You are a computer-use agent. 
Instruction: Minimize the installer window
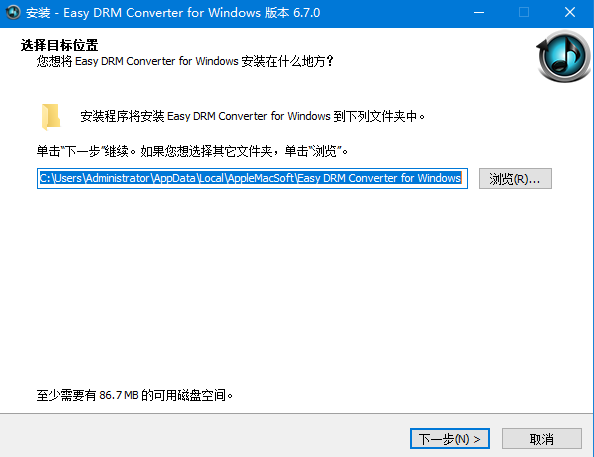[479, 13]
